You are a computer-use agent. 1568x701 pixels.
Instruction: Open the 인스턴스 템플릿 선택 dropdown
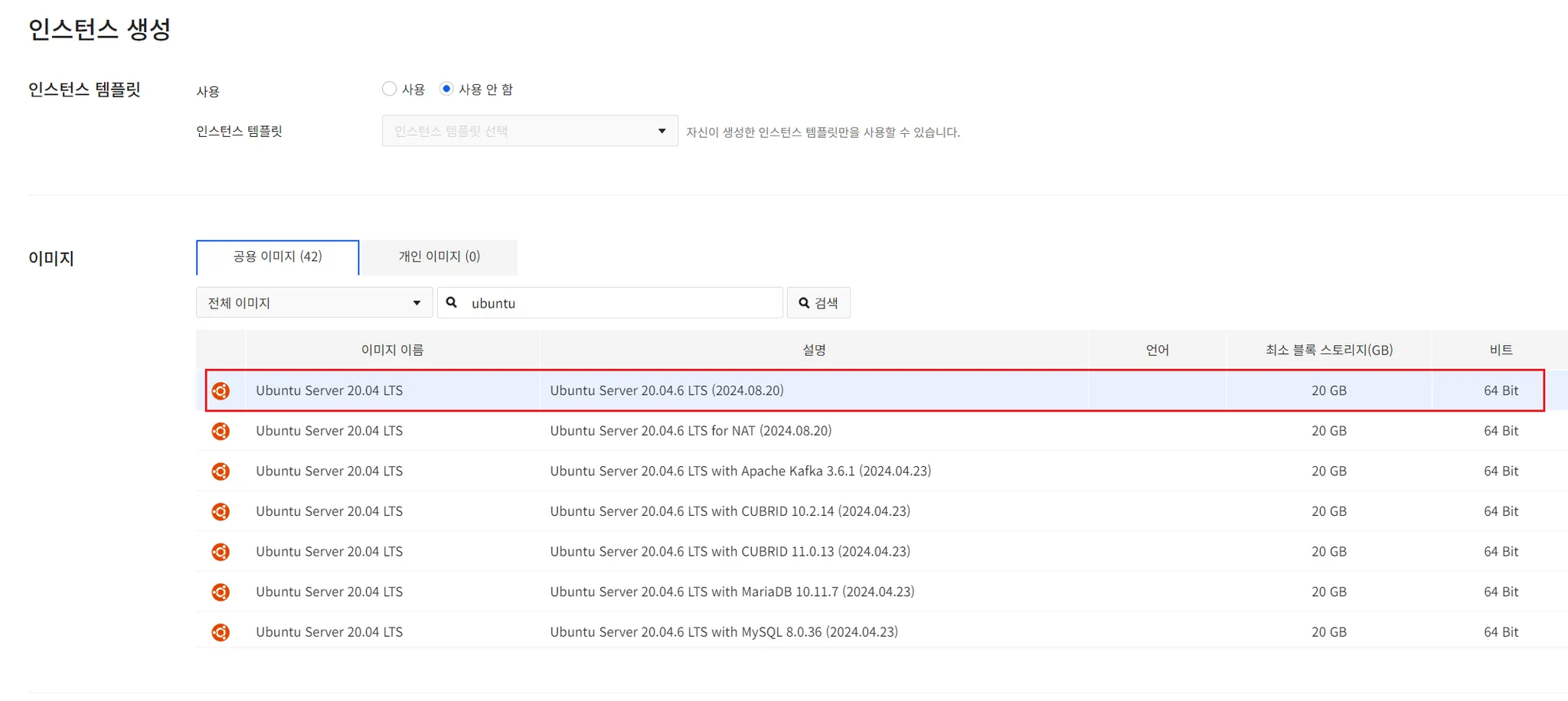pos(530,131)
